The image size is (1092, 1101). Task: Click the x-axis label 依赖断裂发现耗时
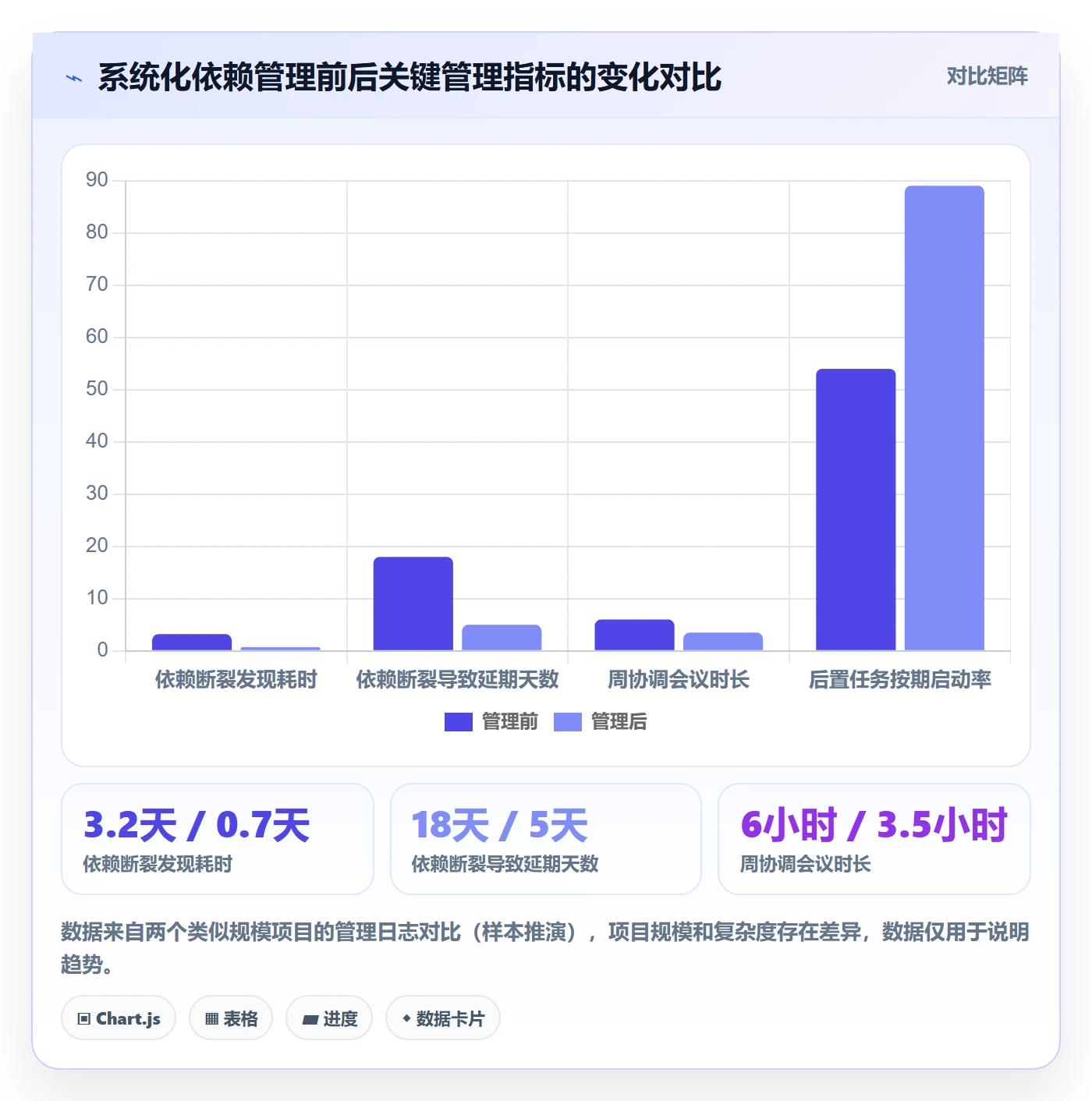[x=236, y=680]
